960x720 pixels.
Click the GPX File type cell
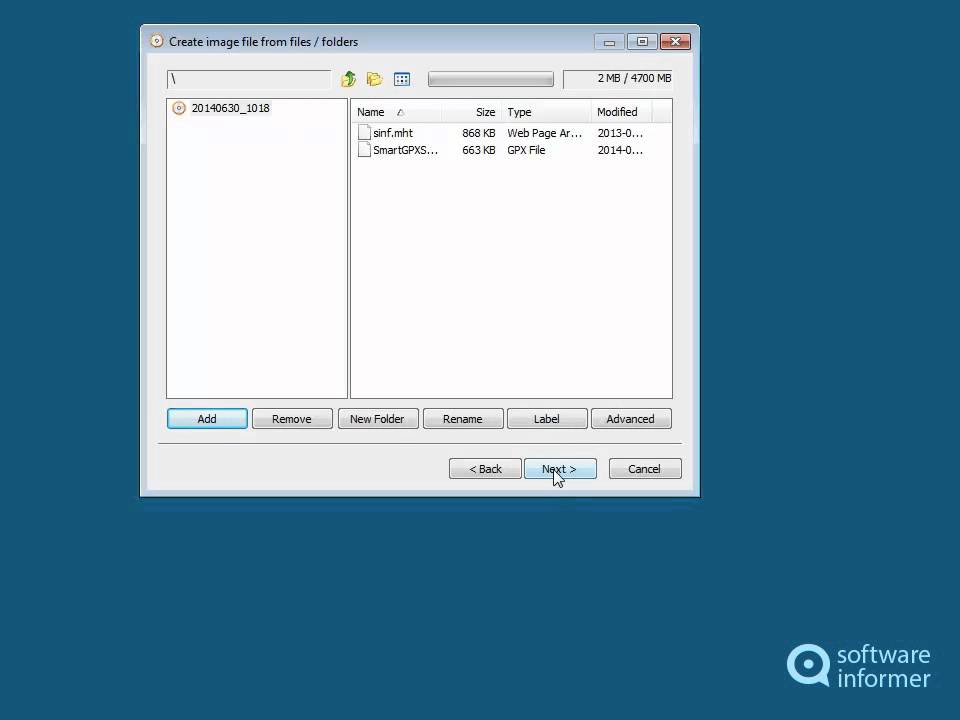[526, 150]
